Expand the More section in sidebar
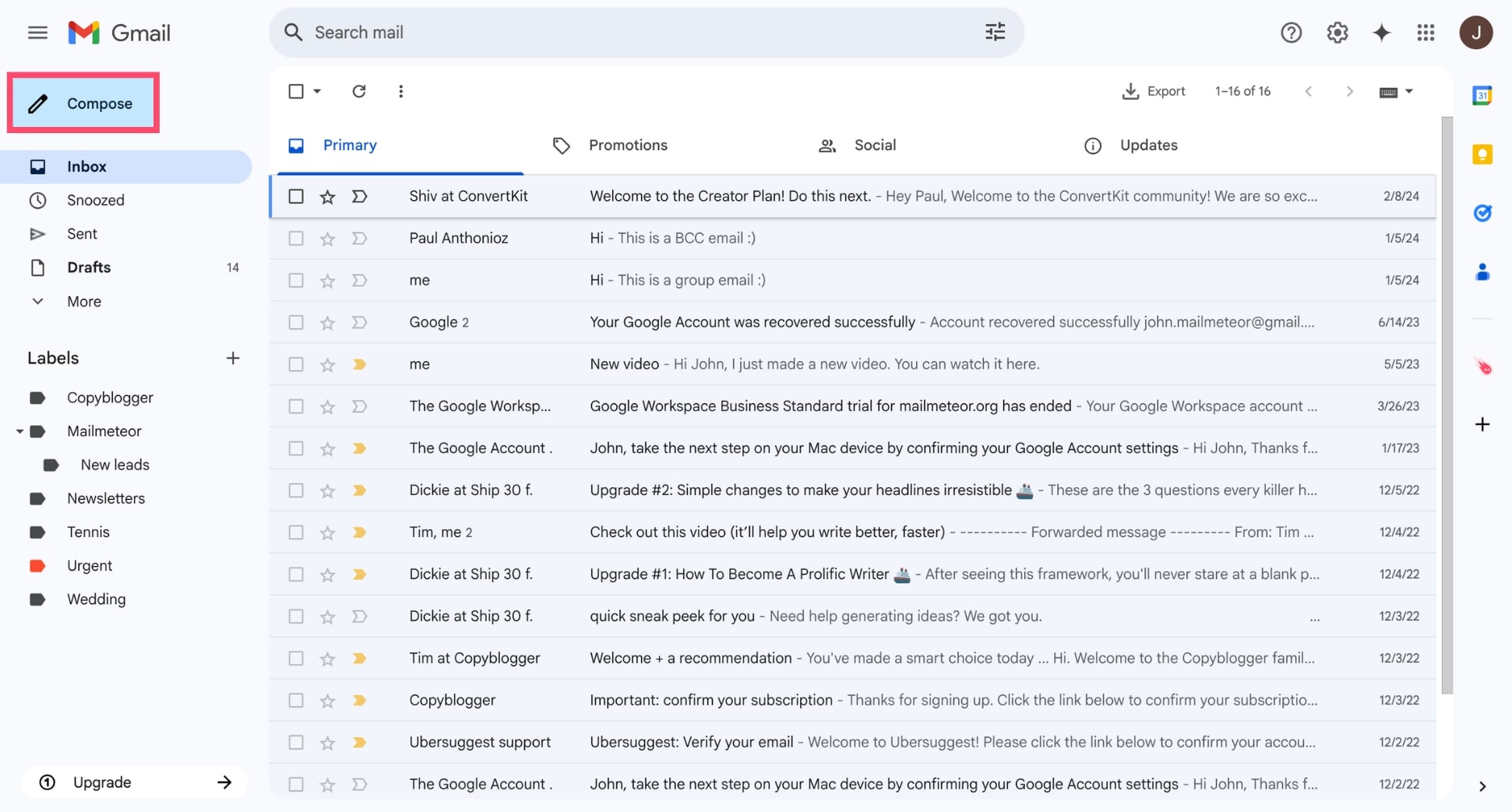1512x812 pixels. (x=84, y=301)
